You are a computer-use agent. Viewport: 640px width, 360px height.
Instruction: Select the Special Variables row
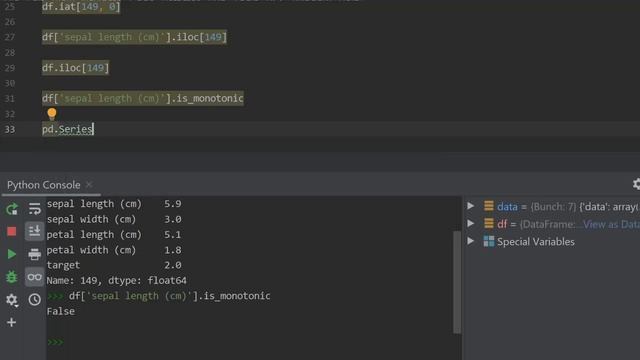coord(552,242)
